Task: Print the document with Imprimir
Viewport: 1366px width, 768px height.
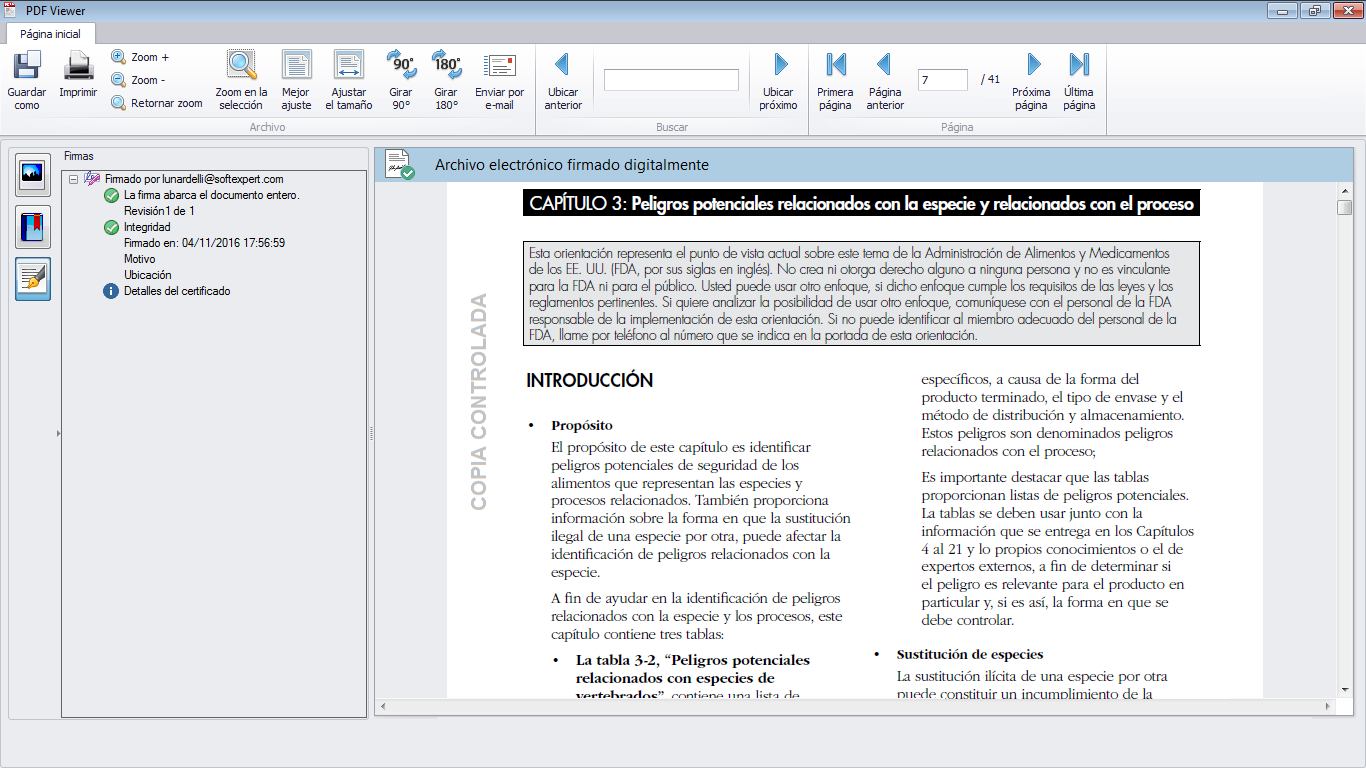Action: (78, 80)
